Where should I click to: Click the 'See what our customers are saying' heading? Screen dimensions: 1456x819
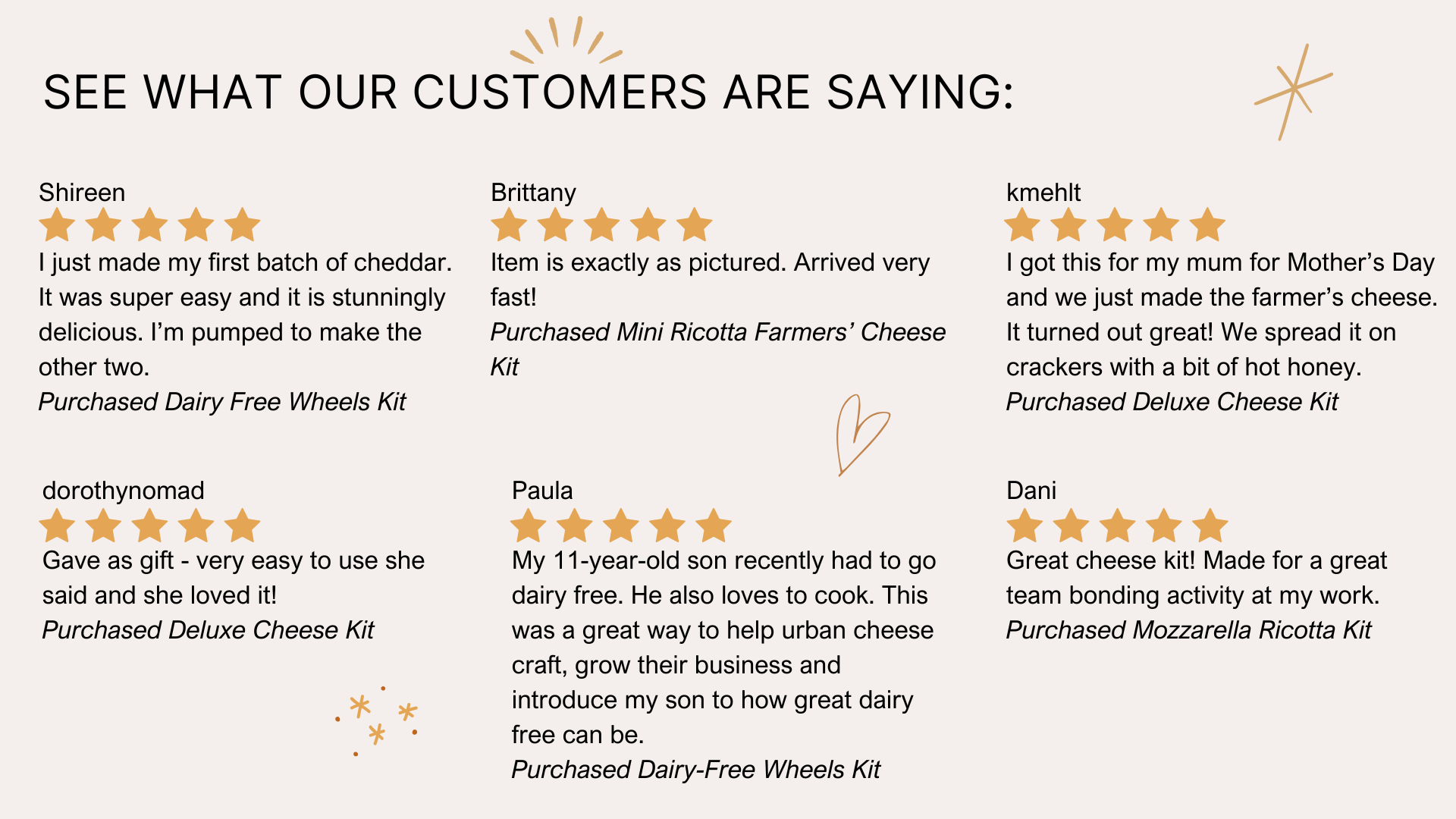[529, 93]
